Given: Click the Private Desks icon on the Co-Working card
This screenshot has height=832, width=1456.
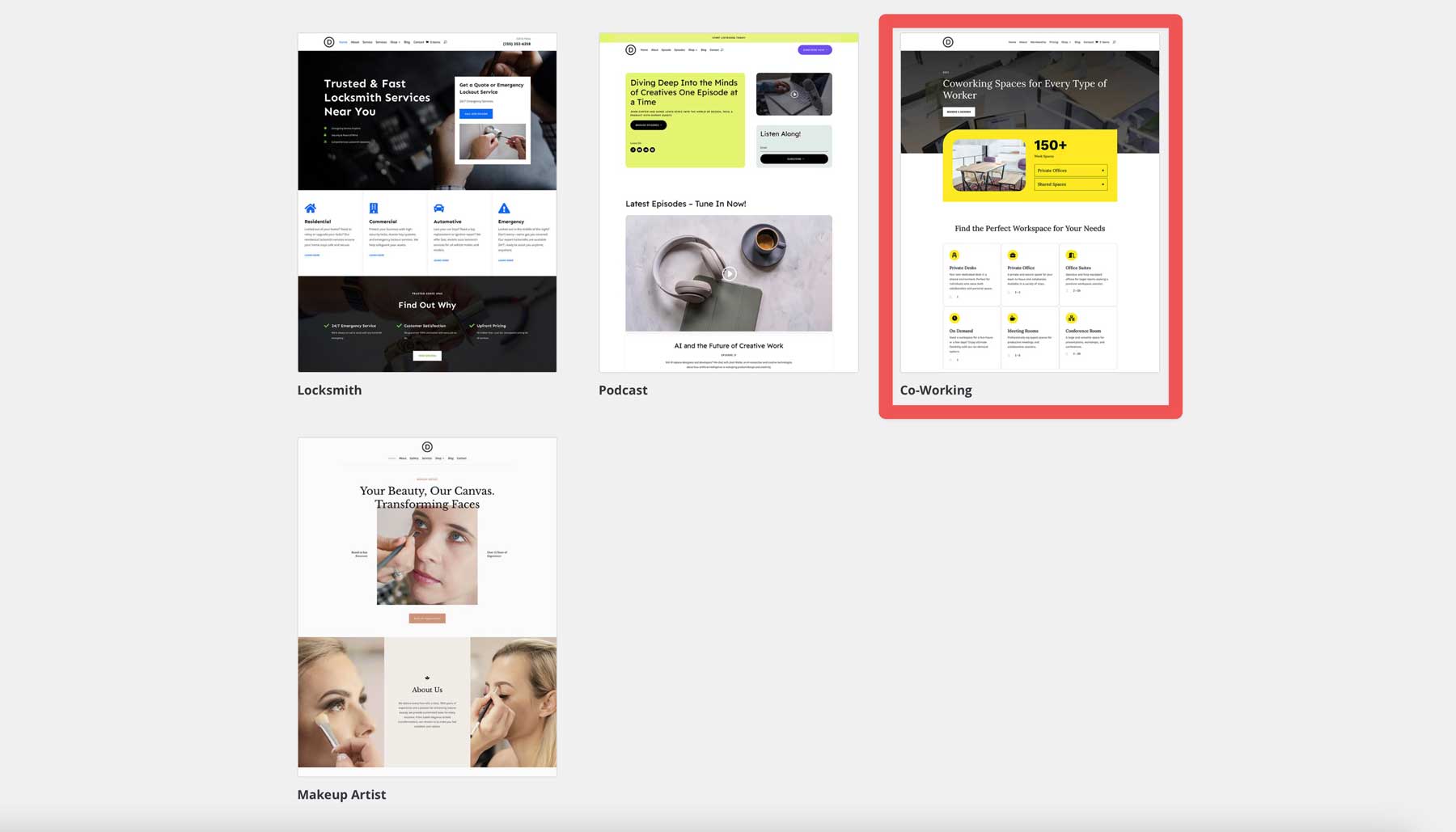Looking at the screenshot, I should 955,255.
